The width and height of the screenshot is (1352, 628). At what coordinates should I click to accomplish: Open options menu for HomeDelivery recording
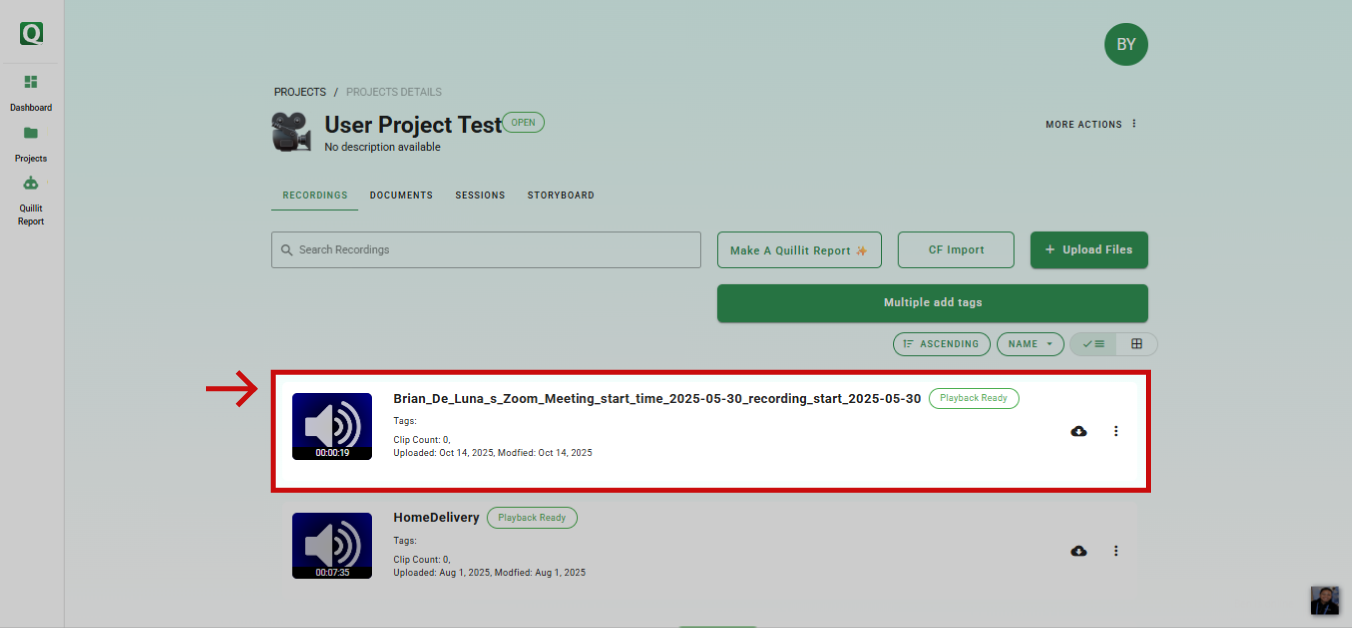click(x=1116, y=551)
